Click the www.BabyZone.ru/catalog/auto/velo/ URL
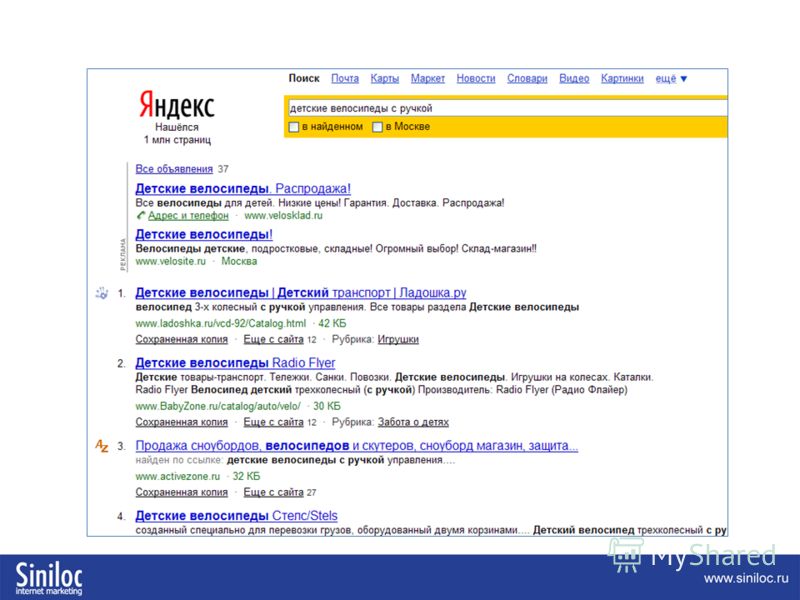 [x=218, y=406]
